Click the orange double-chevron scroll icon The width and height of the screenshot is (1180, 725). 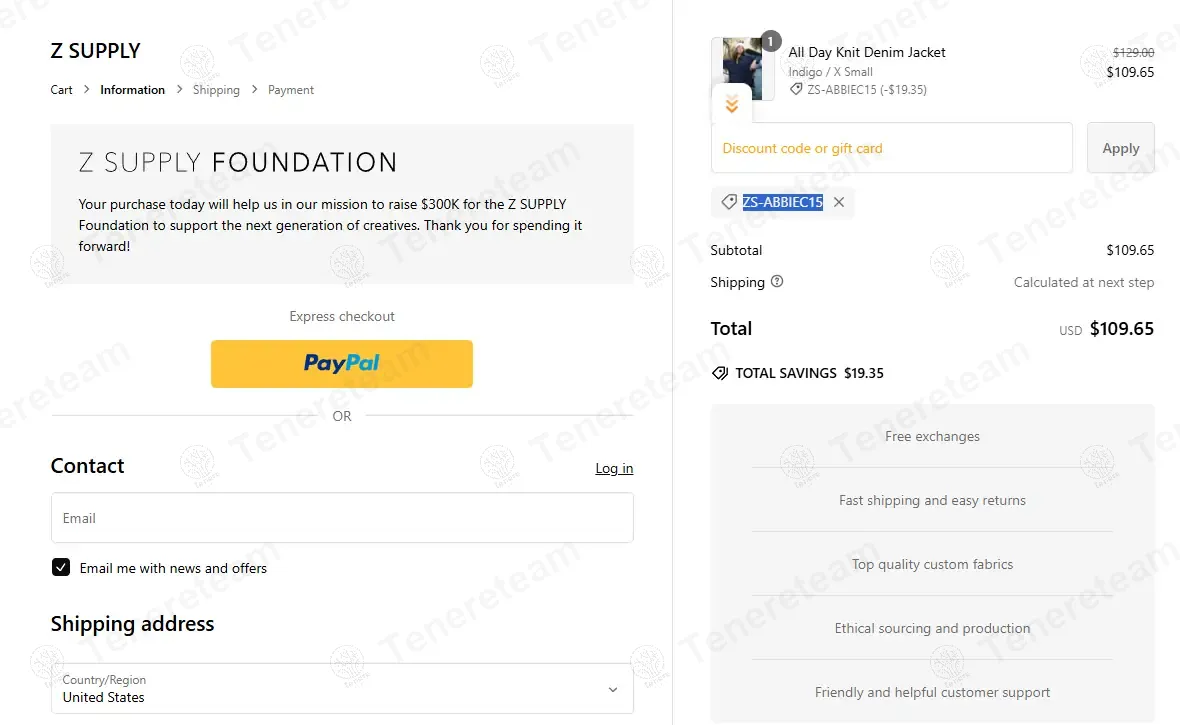click(732, 104)
